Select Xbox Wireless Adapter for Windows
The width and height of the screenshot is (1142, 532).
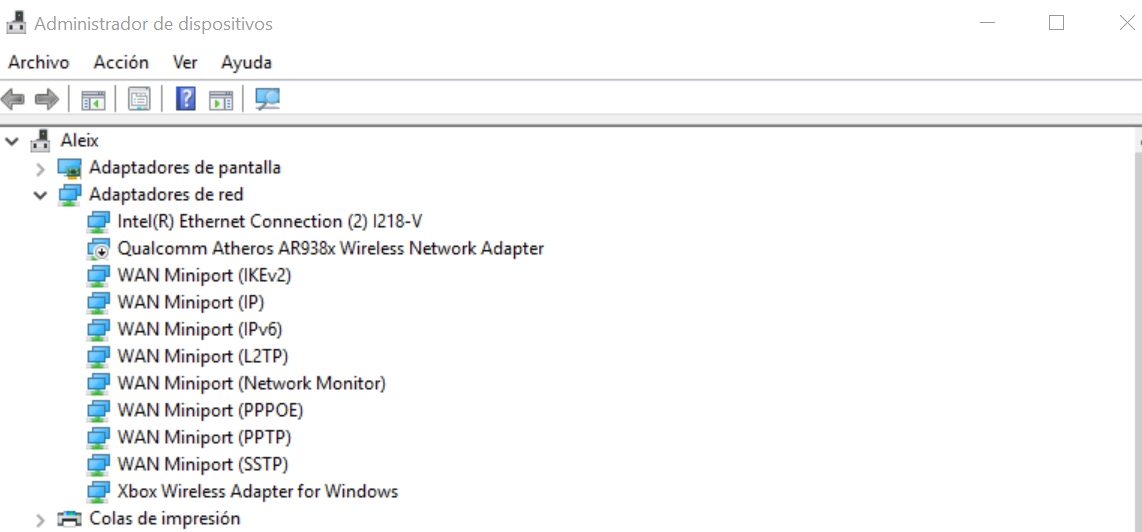[258, 491]
